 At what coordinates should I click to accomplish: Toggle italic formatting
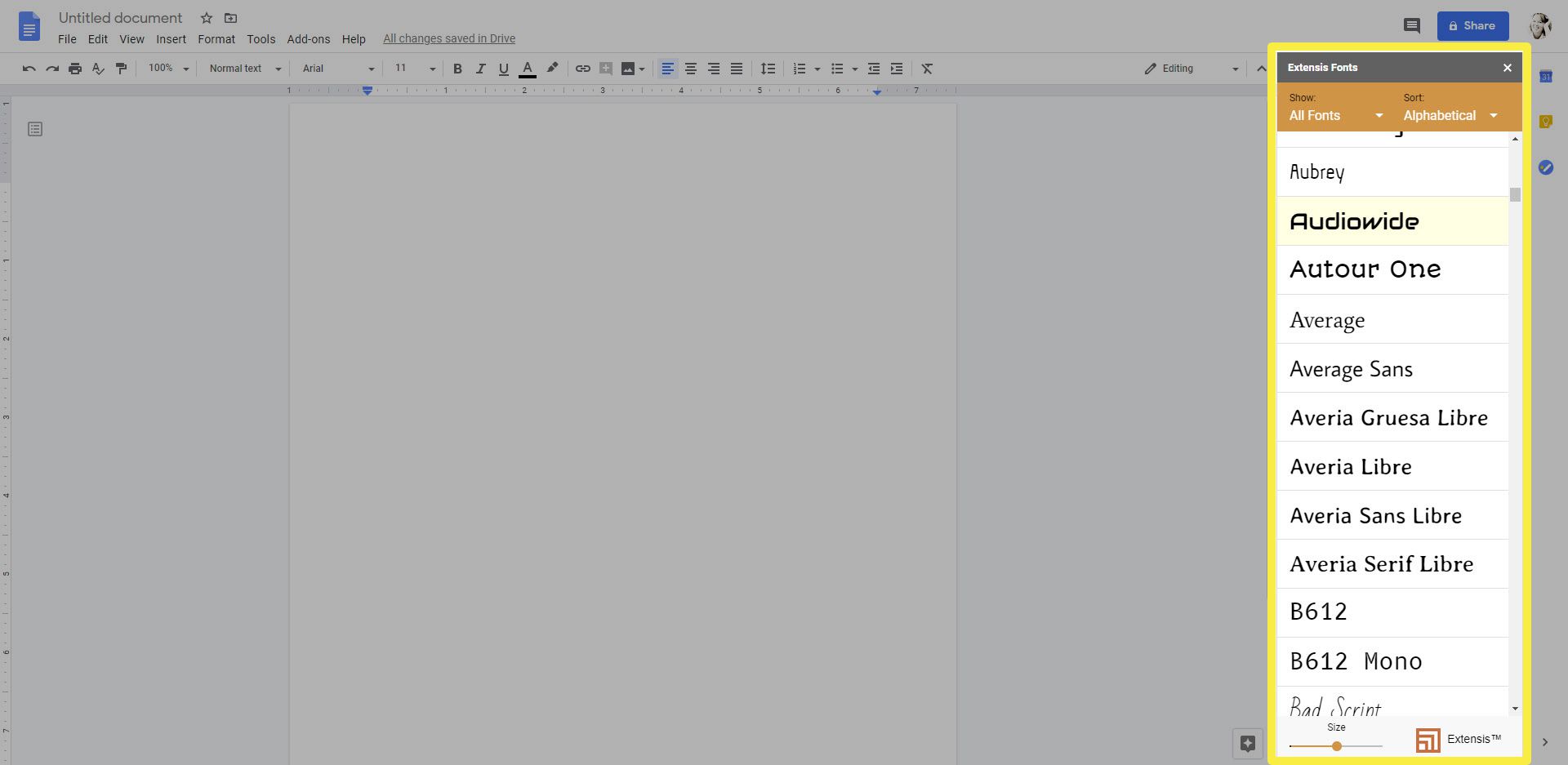coord(480,69)
